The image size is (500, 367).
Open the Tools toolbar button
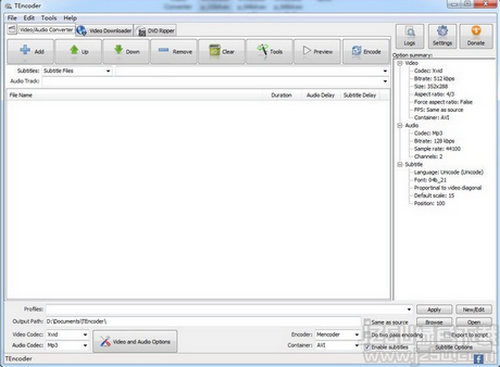click(x=270, y=51)
